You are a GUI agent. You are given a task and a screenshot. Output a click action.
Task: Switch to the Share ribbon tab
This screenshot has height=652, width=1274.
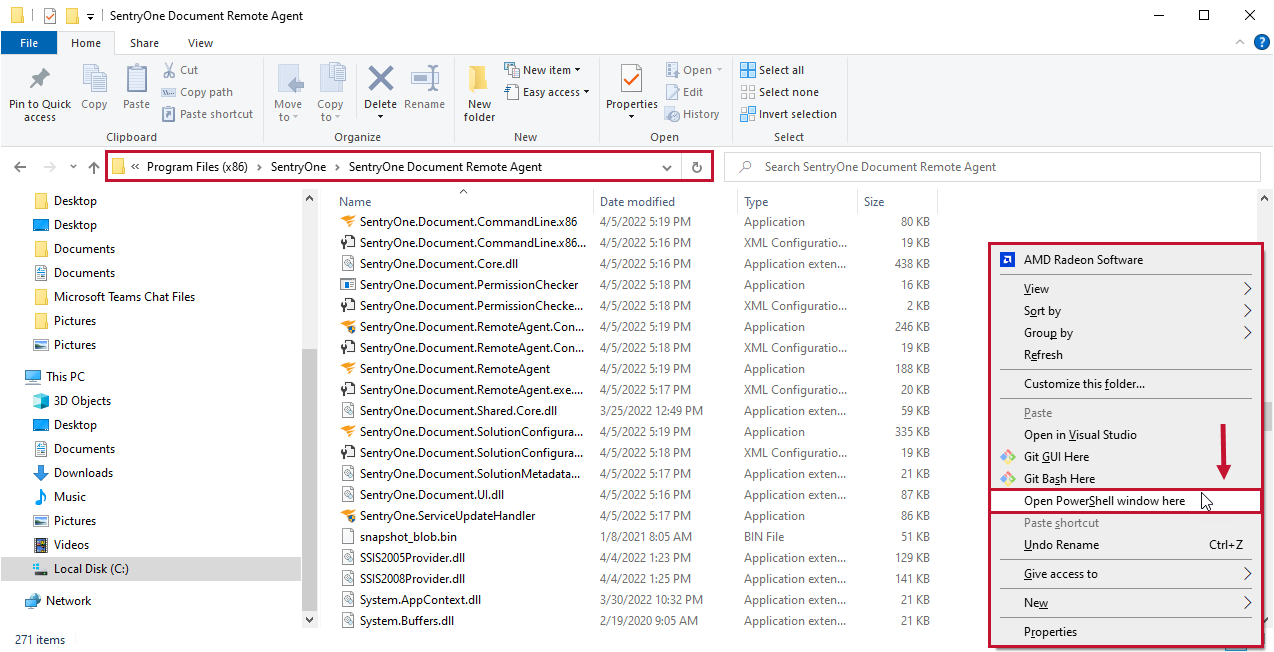tap(144, 43)
